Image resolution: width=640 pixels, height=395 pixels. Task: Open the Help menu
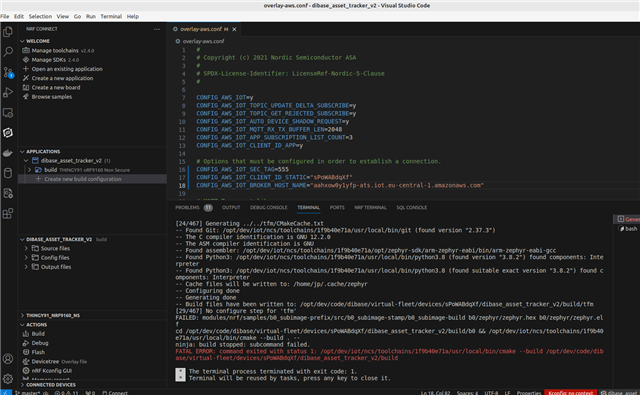(133, 16)
